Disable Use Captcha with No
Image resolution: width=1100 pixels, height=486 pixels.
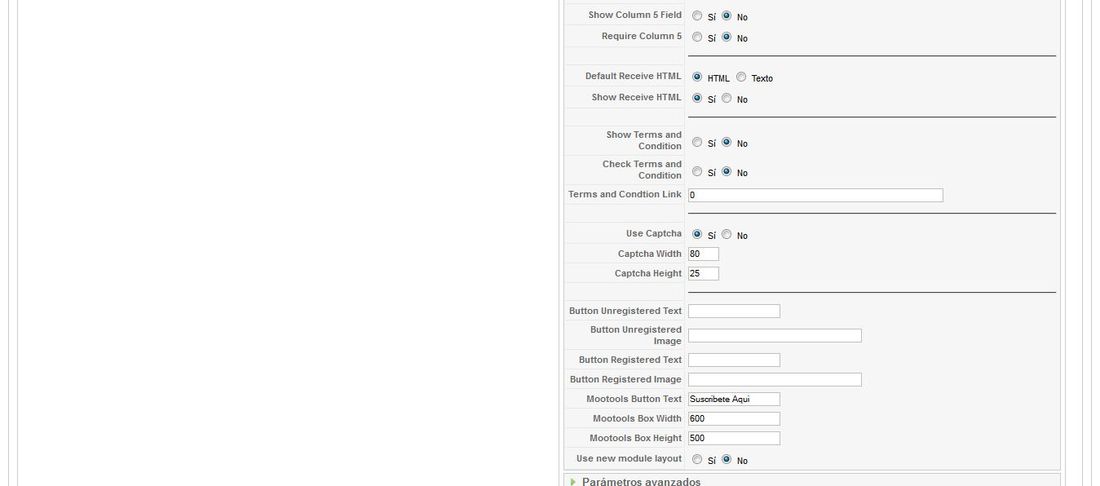tap(726, 234)
